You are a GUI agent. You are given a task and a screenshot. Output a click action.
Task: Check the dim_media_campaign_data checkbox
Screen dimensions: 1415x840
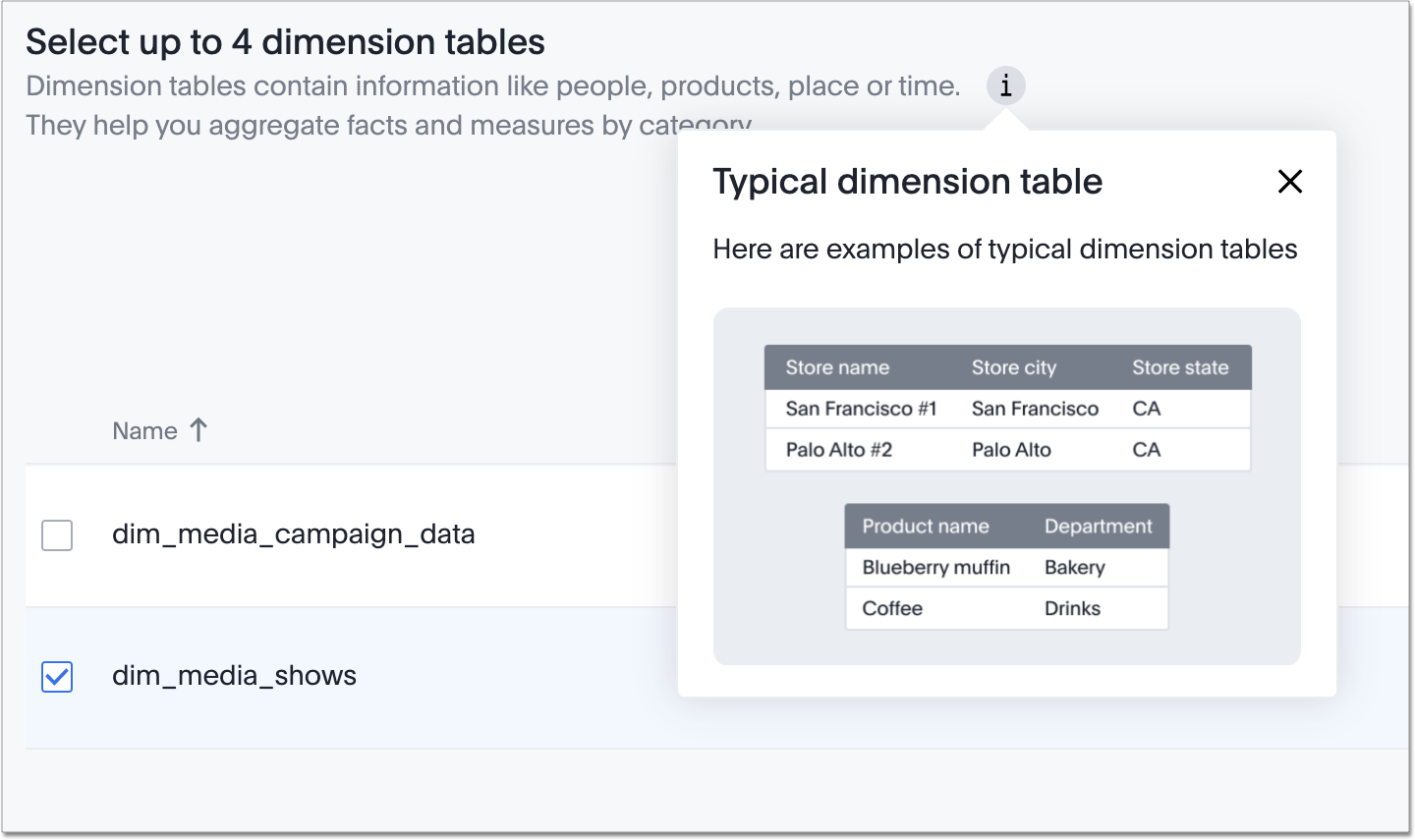coord(56,534)
